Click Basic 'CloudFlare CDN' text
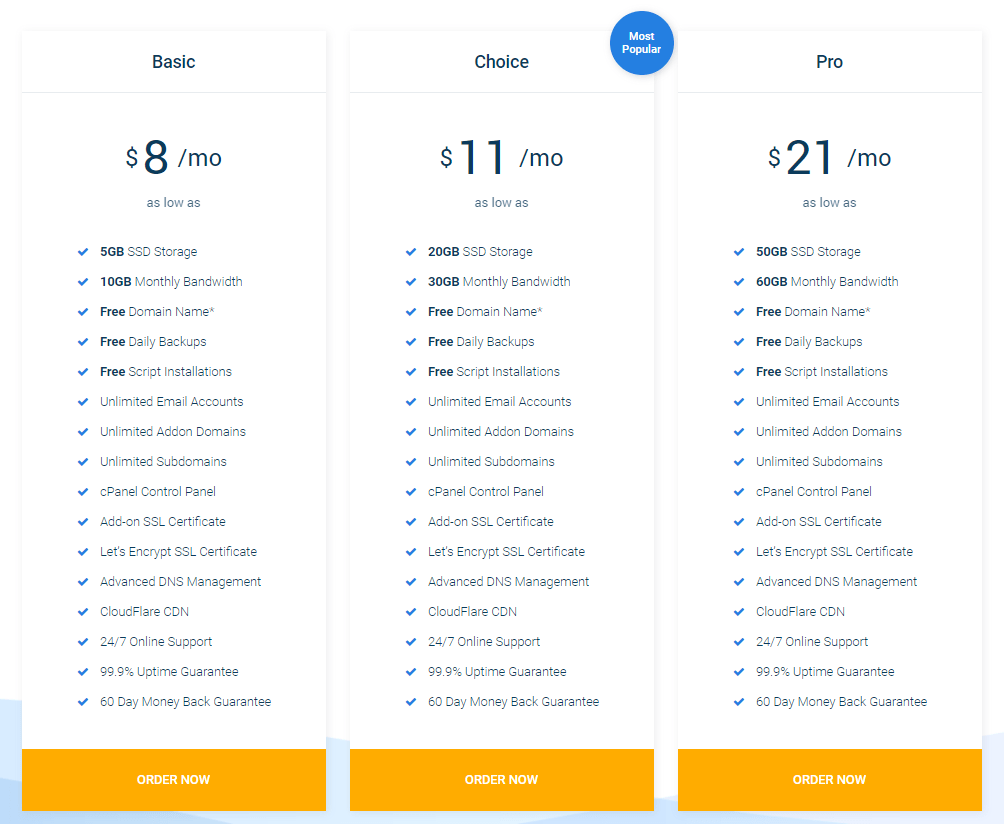The height and width of the screenshot is (824, 1004). (144, 612)
